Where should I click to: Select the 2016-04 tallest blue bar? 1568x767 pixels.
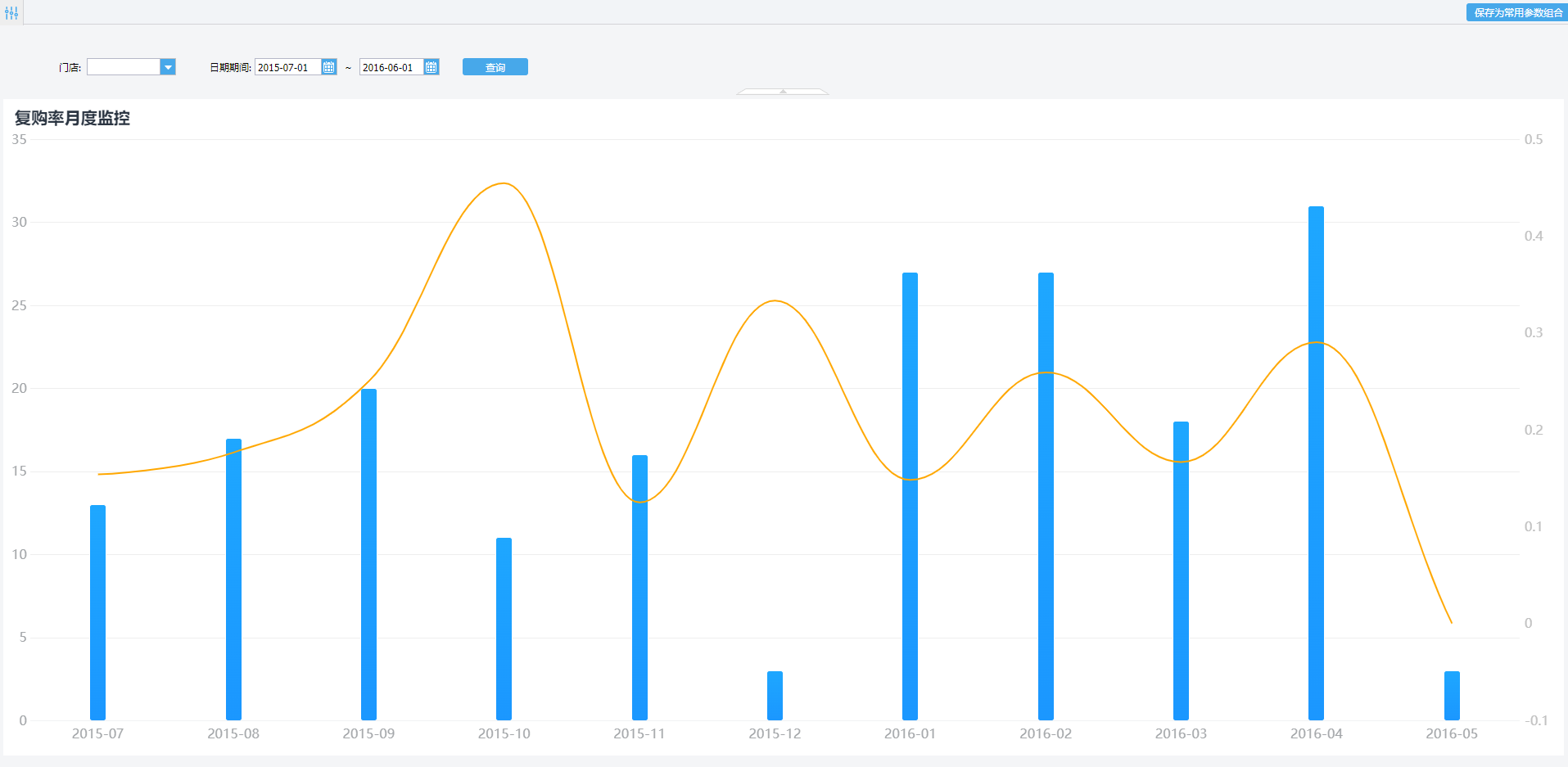point(1316,463)
